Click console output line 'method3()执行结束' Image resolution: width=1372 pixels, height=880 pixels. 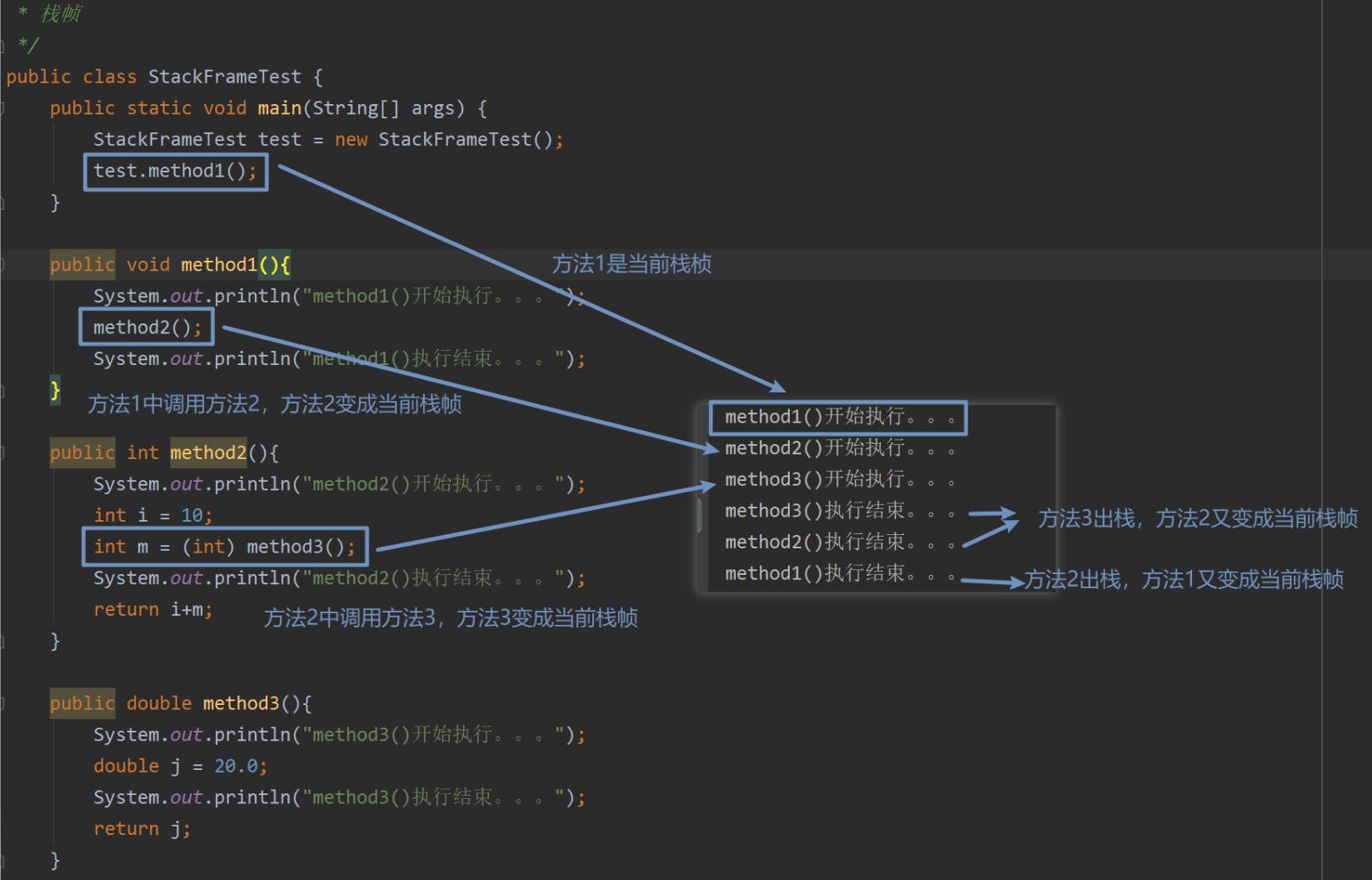(x=840, y=511)
